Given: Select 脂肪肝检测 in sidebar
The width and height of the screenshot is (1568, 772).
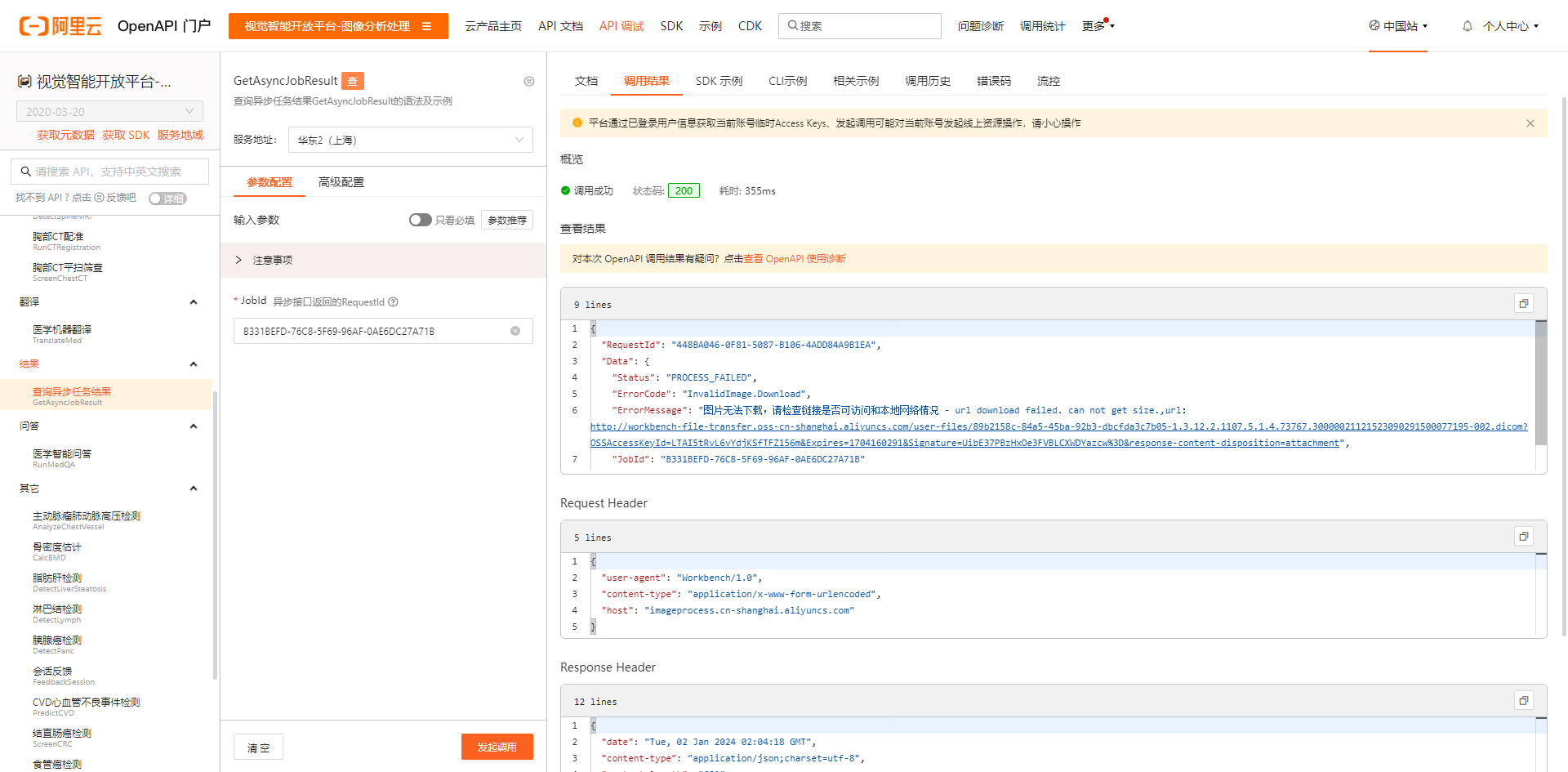Looking at the screenshot, I should (x=69, y=582).
